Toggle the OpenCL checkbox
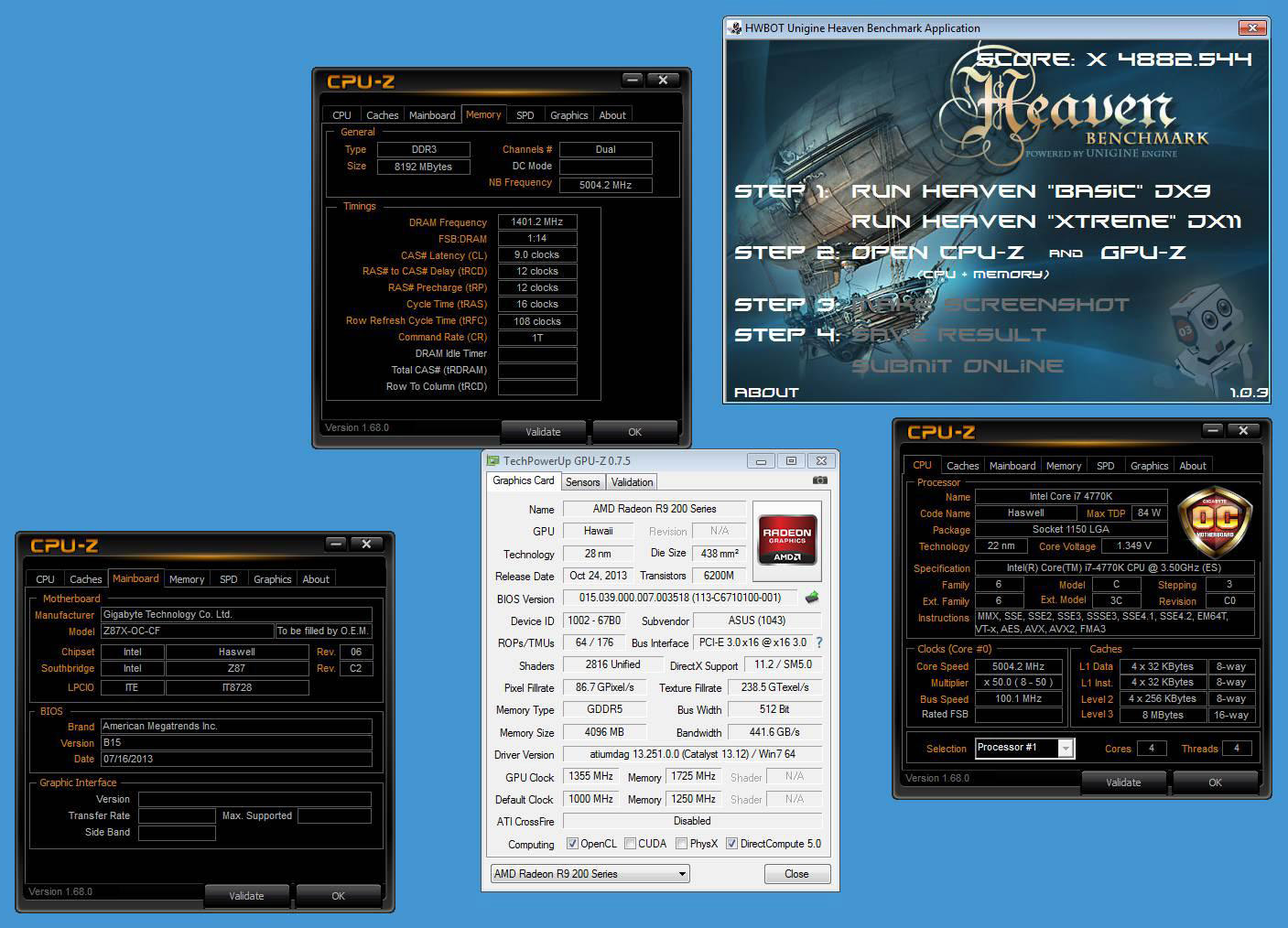Viewport: 1288px width, 928px height. pyautogui.click(x=572, y=844)
